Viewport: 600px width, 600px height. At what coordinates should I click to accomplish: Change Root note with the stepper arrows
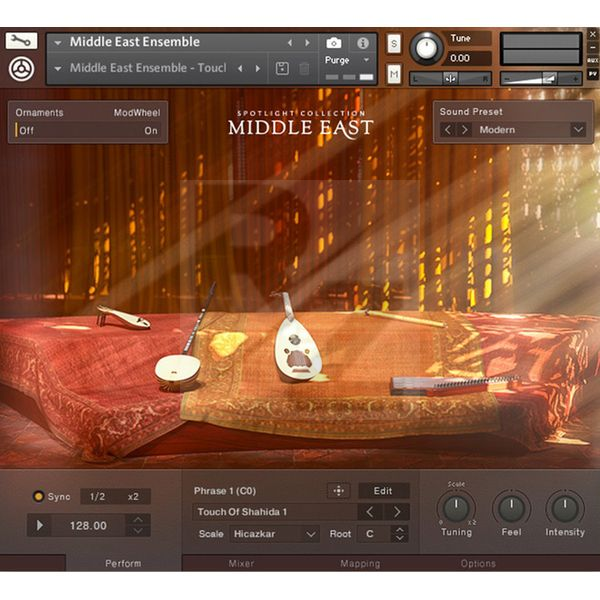(399, 534)
